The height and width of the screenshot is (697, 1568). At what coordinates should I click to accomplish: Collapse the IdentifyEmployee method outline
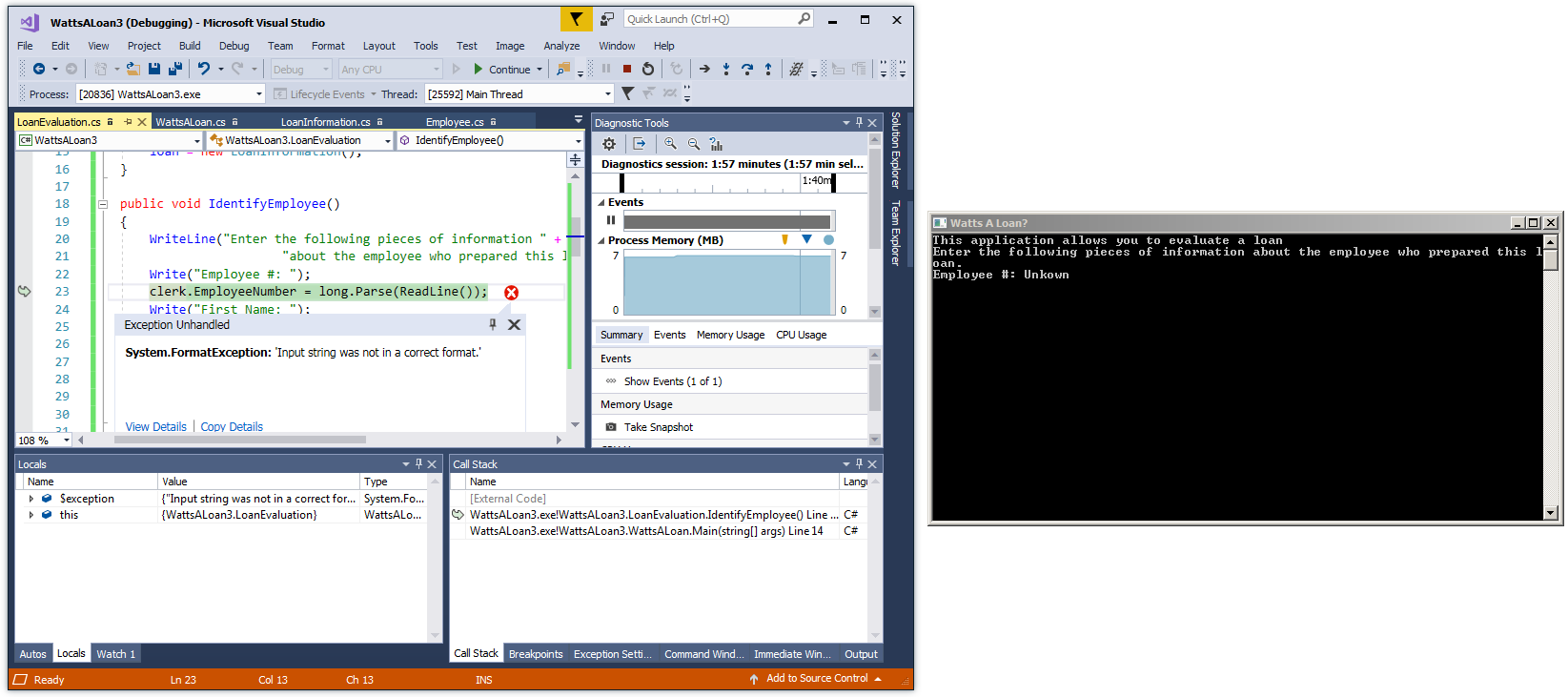[x=103, y=204]
